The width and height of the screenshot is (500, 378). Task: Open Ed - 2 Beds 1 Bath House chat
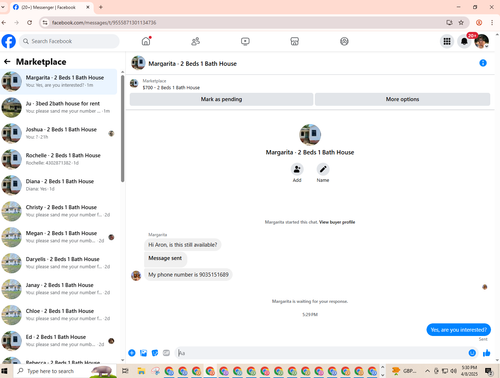pyautogui.click(x=59, y=341)
